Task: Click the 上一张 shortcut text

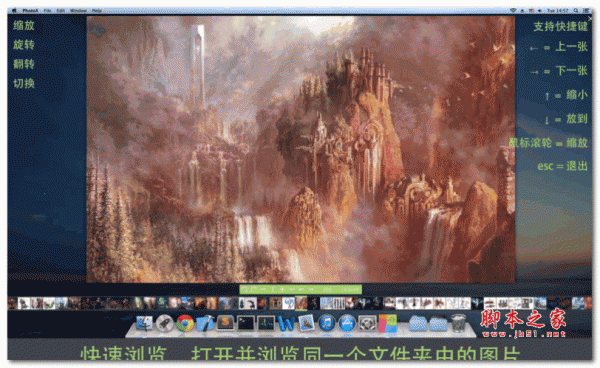Action: coord(571,47)
